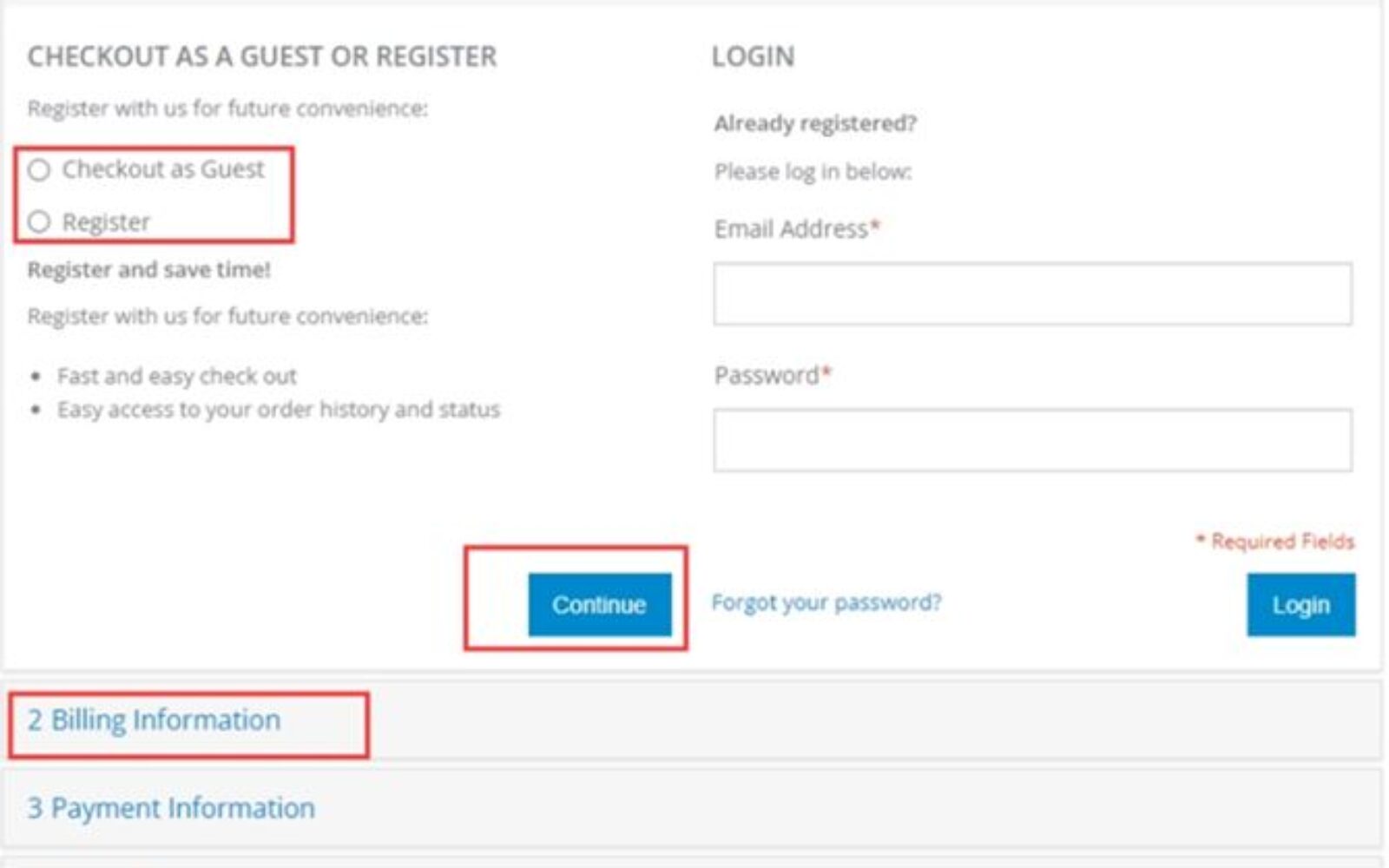Click the Register and save time! text
Screen dimensions: 1389x868
(149, 270)
